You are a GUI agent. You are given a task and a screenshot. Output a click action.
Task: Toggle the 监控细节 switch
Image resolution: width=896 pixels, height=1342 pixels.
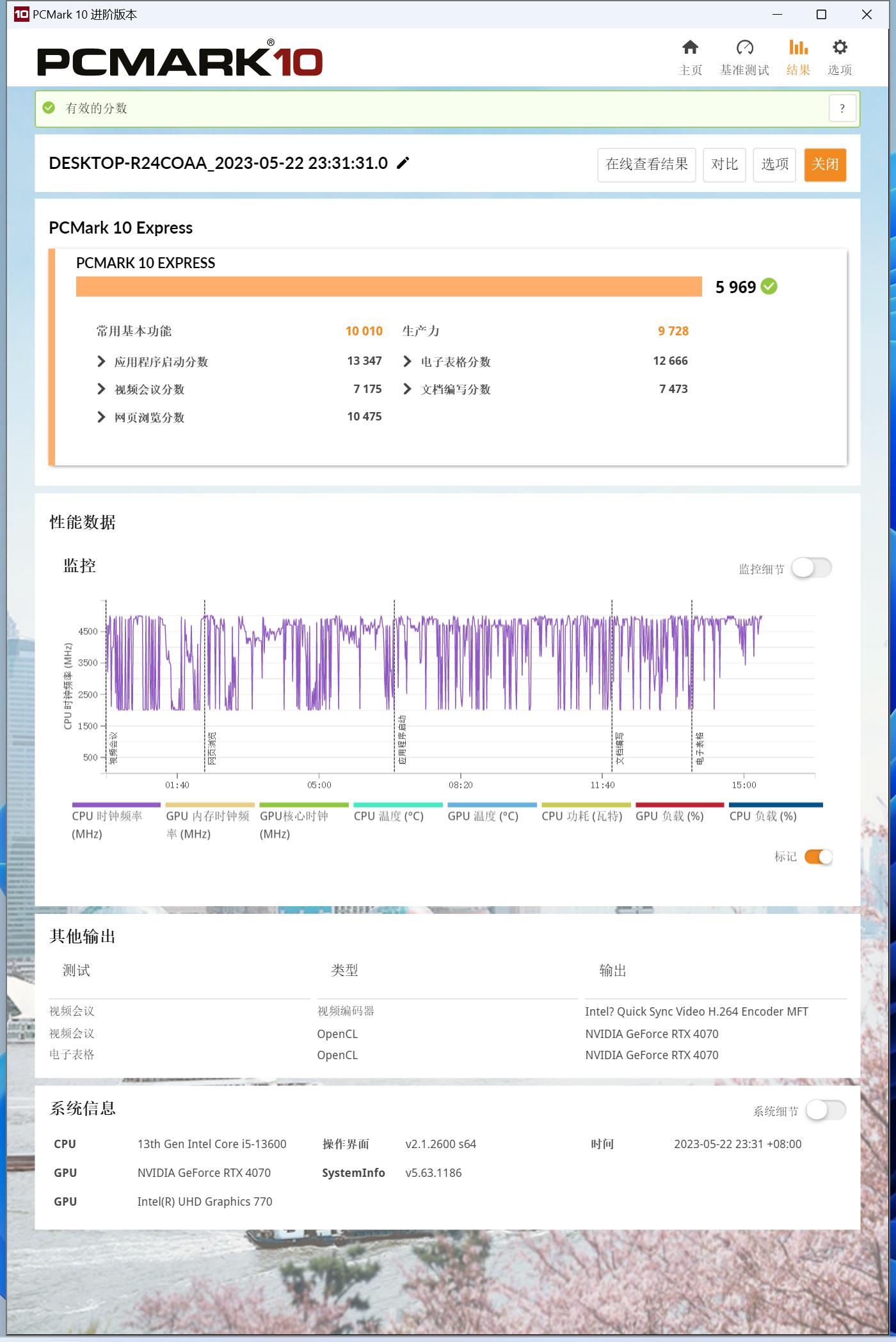pos(812,568)
